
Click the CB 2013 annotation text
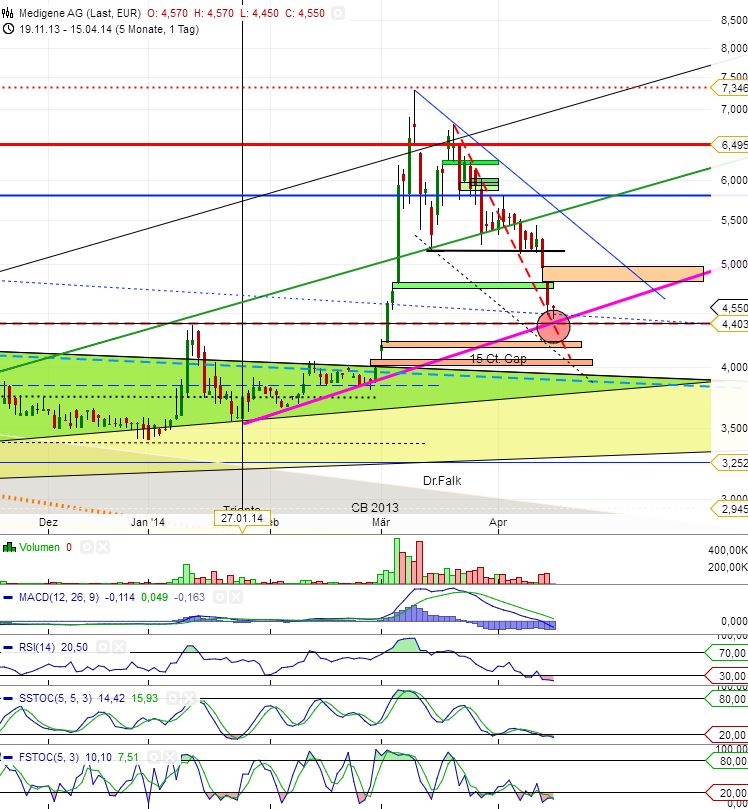pyautogui.click(x=375, y=508)
